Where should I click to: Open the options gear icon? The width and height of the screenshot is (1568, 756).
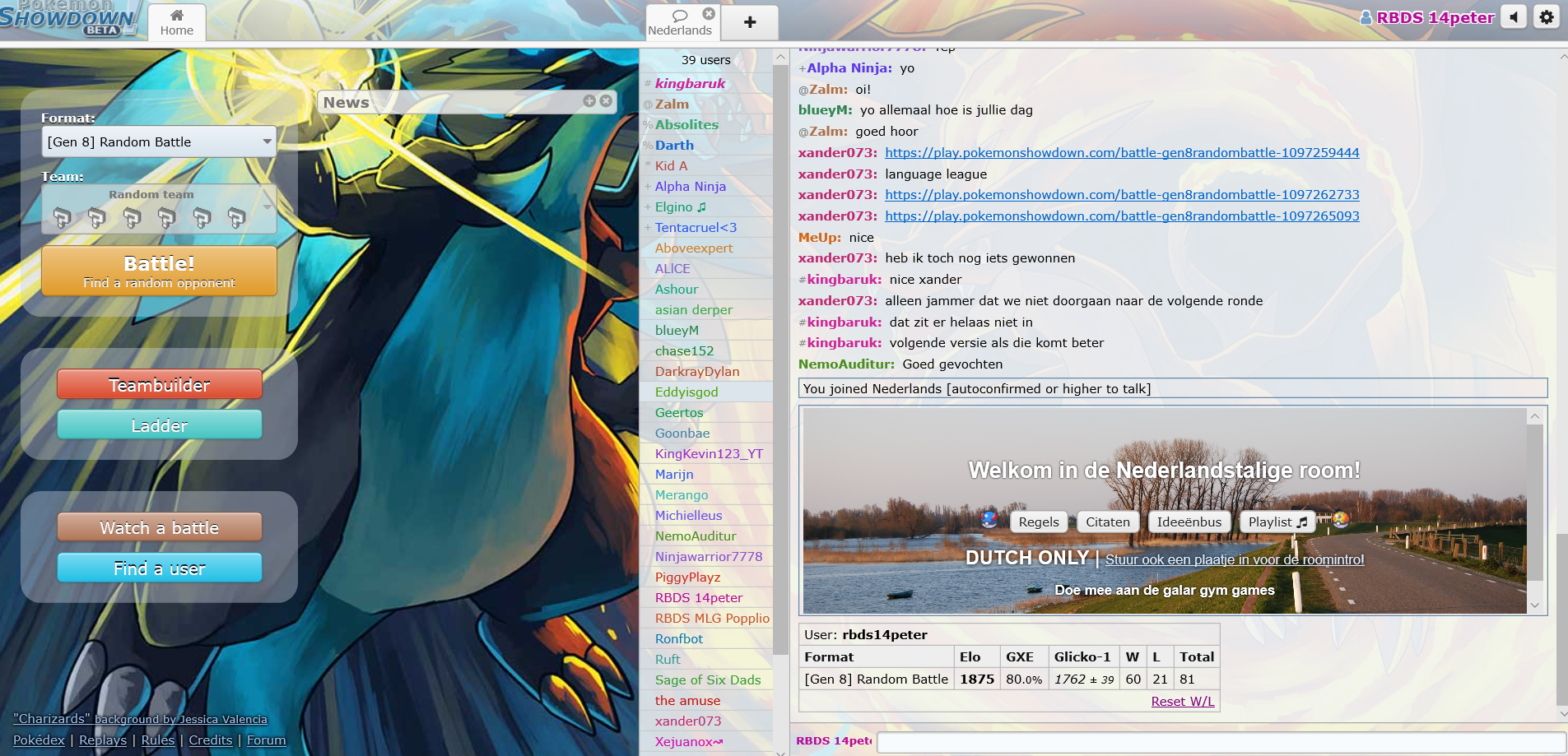click(1547, 17)
